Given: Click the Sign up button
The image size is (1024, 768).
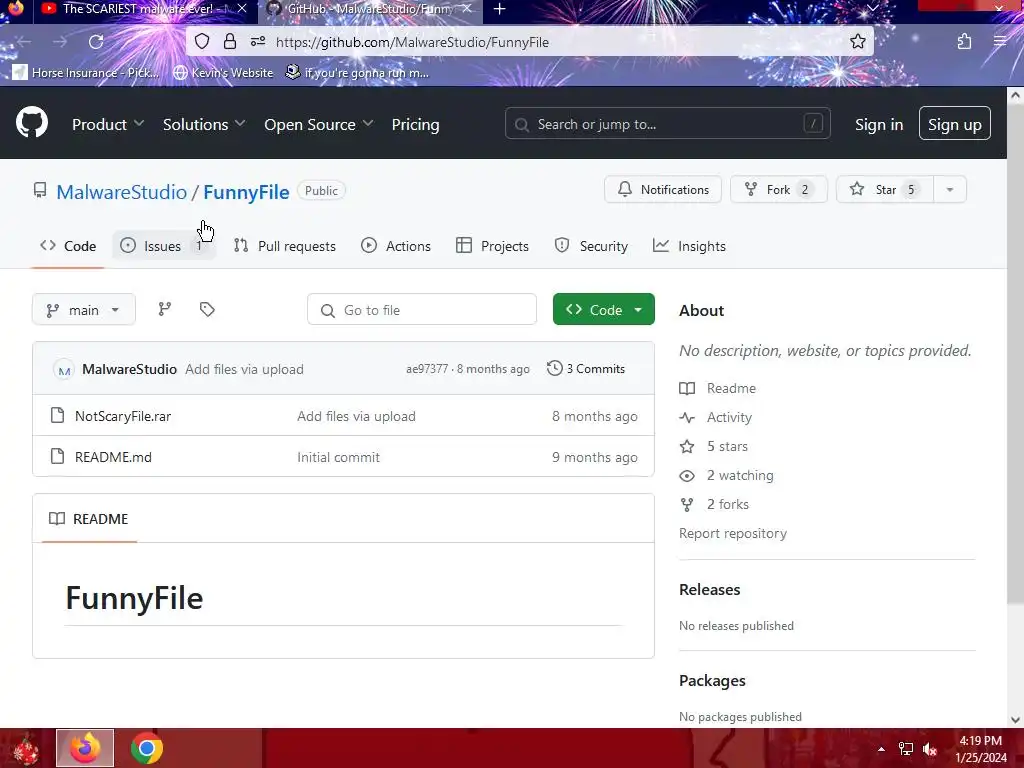Looking at the screenshot, I should [x=955, y=124].
